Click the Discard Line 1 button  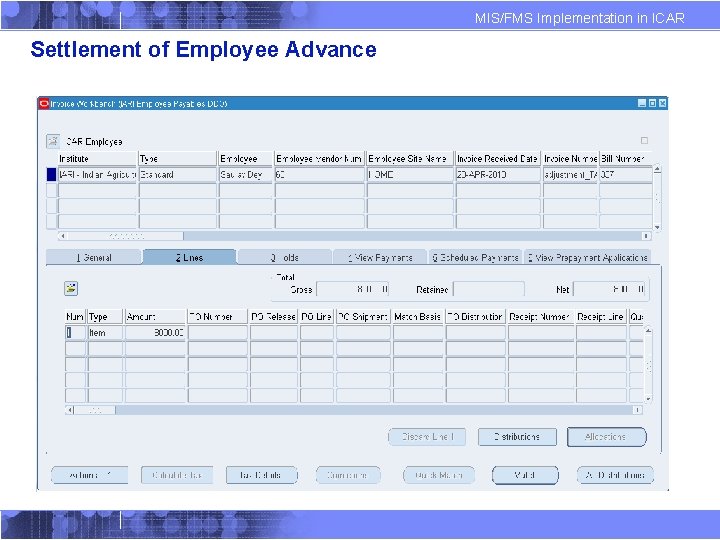pos(427,437)
